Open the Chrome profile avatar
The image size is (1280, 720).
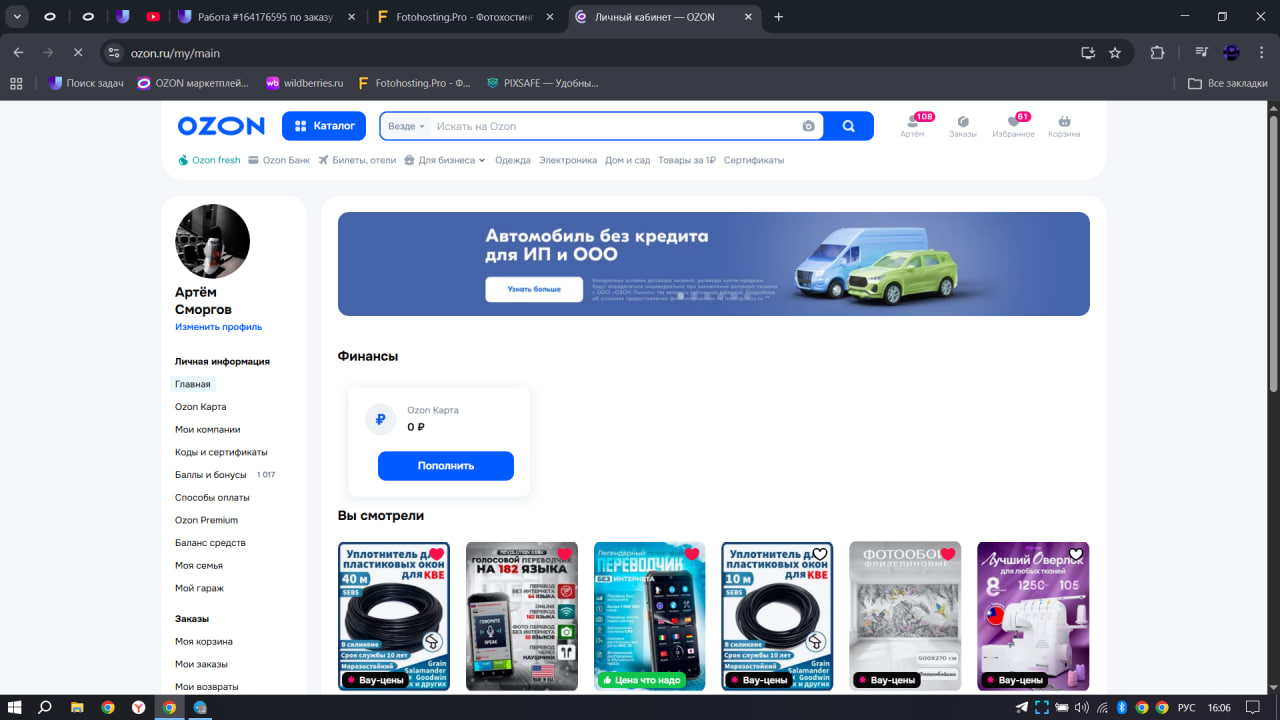coord(1231,52)
